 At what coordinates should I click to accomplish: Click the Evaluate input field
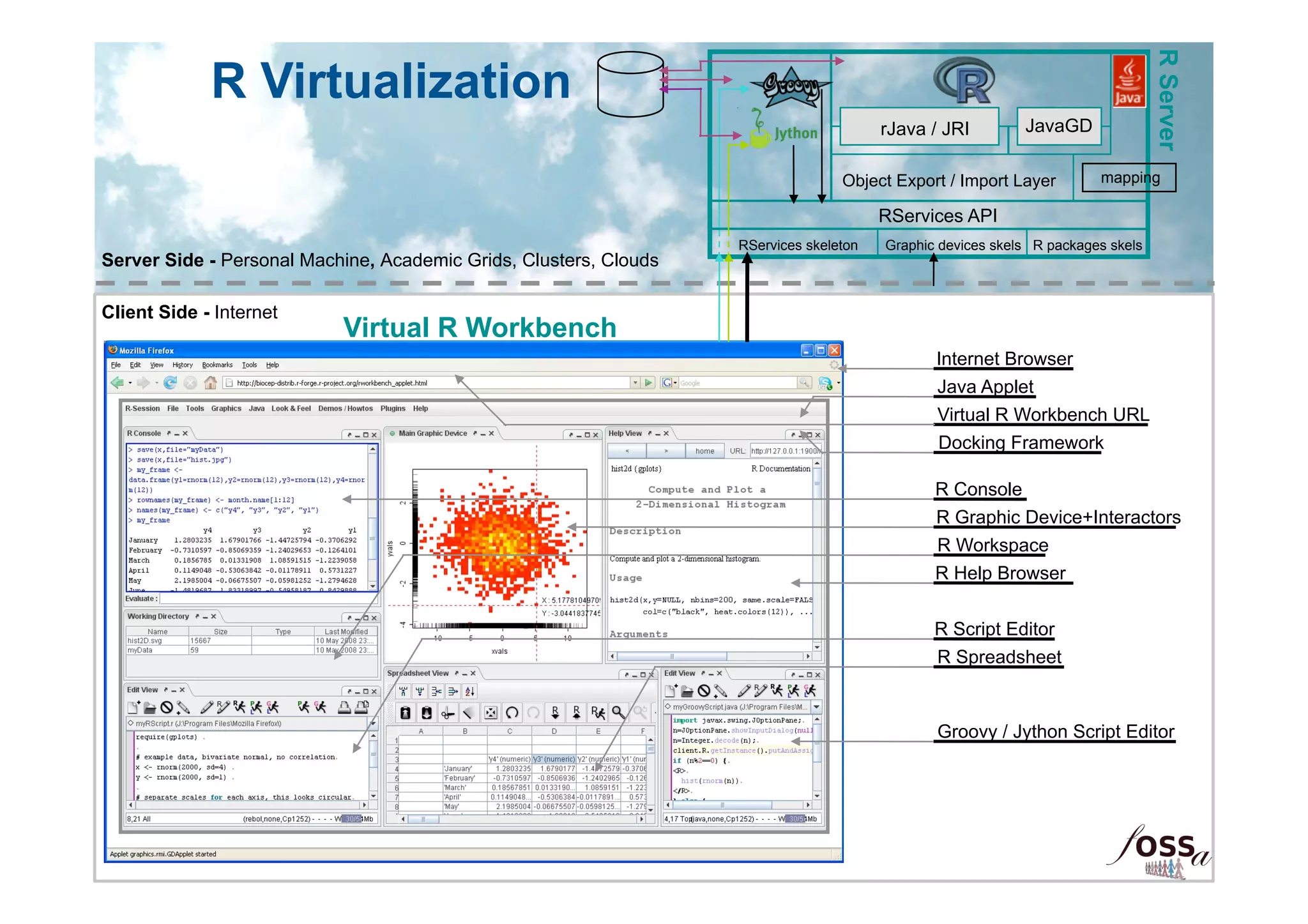coord(268,599)
